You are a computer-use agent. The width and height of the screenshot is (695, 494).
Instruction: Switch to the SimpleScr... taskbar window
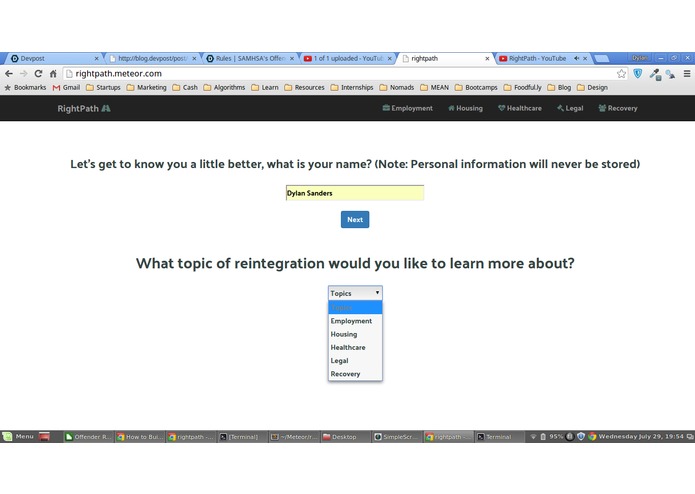[397, 436]
